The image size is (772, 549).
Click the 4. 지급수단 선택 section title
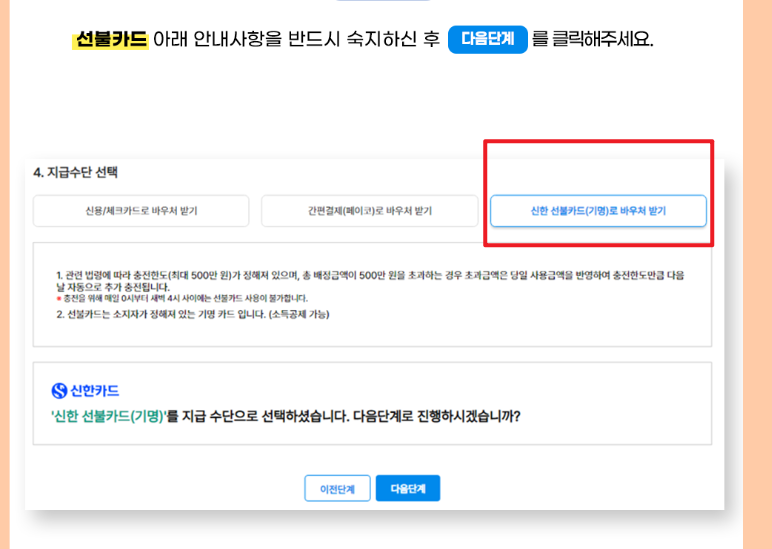pyautogui.click(x=75, y=172)
